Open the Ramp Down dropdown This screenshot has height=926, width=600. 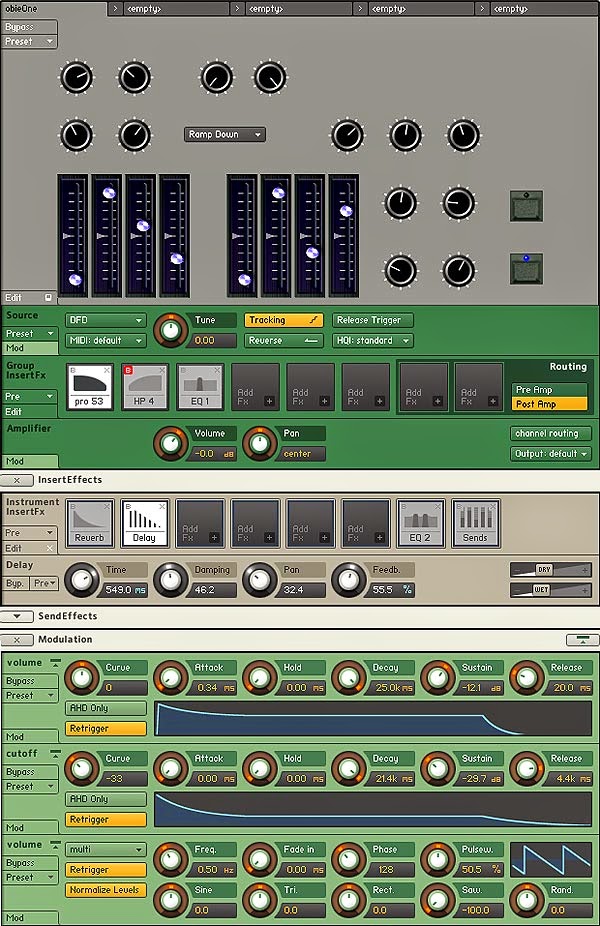[225, 135]
